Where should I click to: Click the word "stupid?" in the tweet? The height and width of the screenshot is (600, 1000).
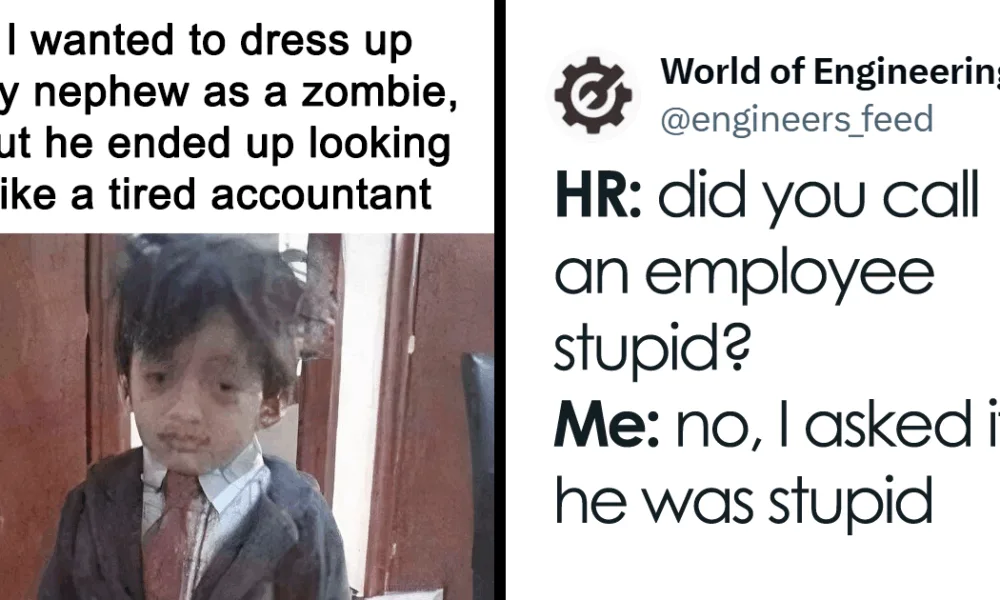pyautogui.click(x=652, y=350)
